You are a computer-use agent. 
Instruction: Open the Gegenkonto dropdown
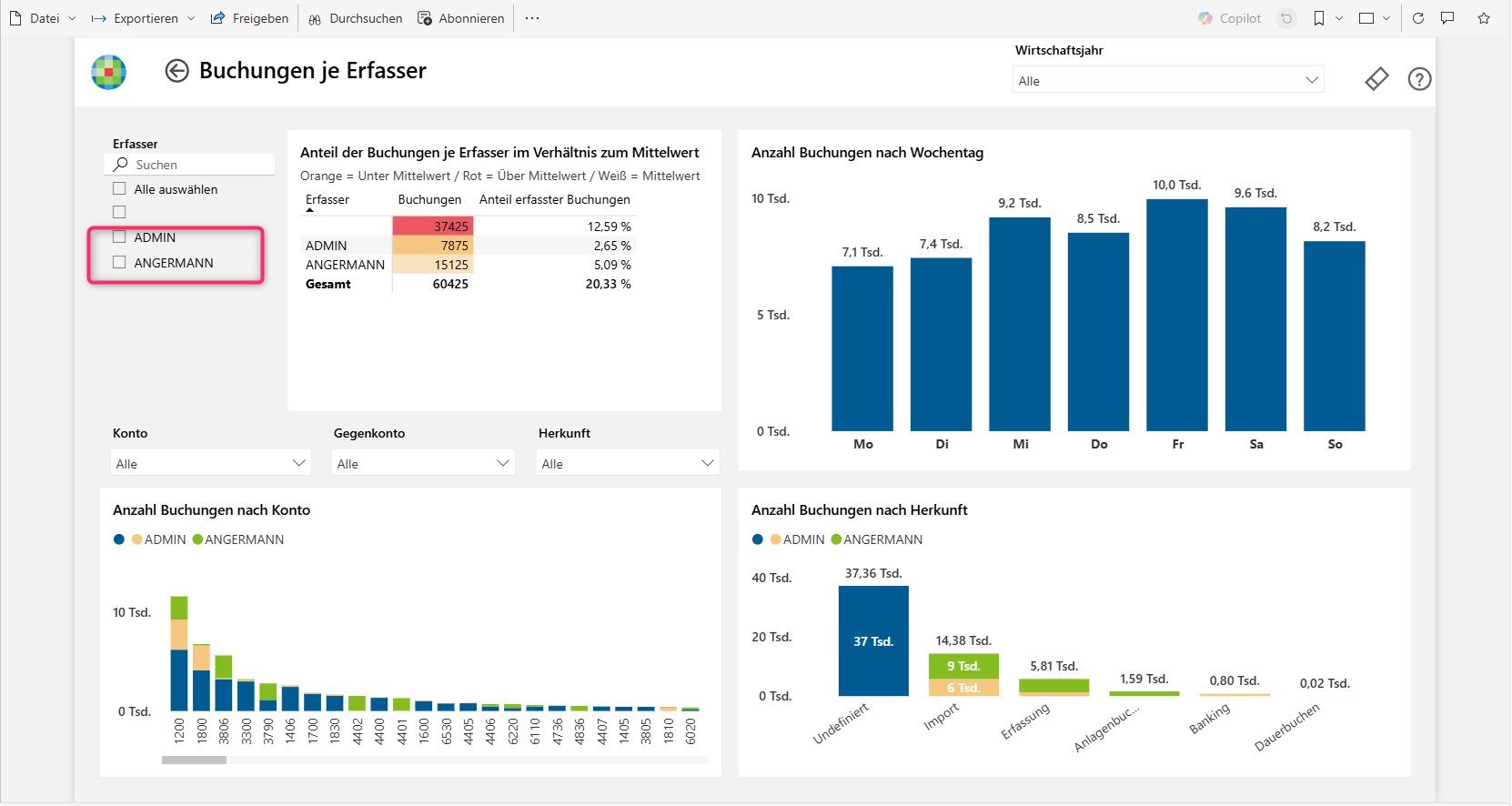pyautogui.click(x=423, y=463)
